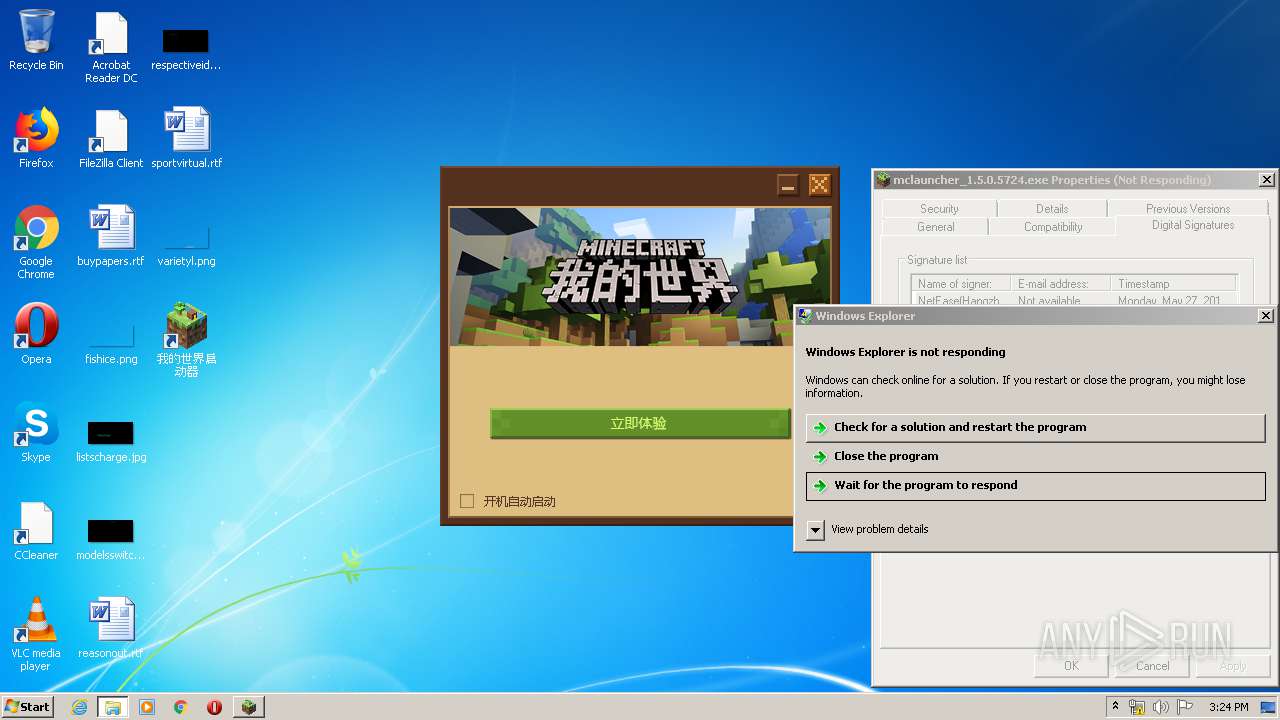Launch Skype desktop shortcut
1280x720 pixels.
[x=36, y=432]
